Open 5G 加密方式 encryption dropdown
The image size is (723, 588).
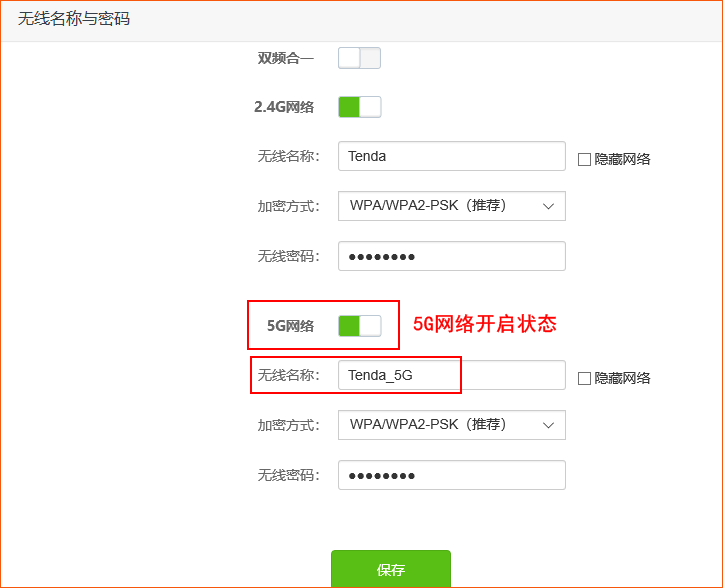[x=452, y=425]
